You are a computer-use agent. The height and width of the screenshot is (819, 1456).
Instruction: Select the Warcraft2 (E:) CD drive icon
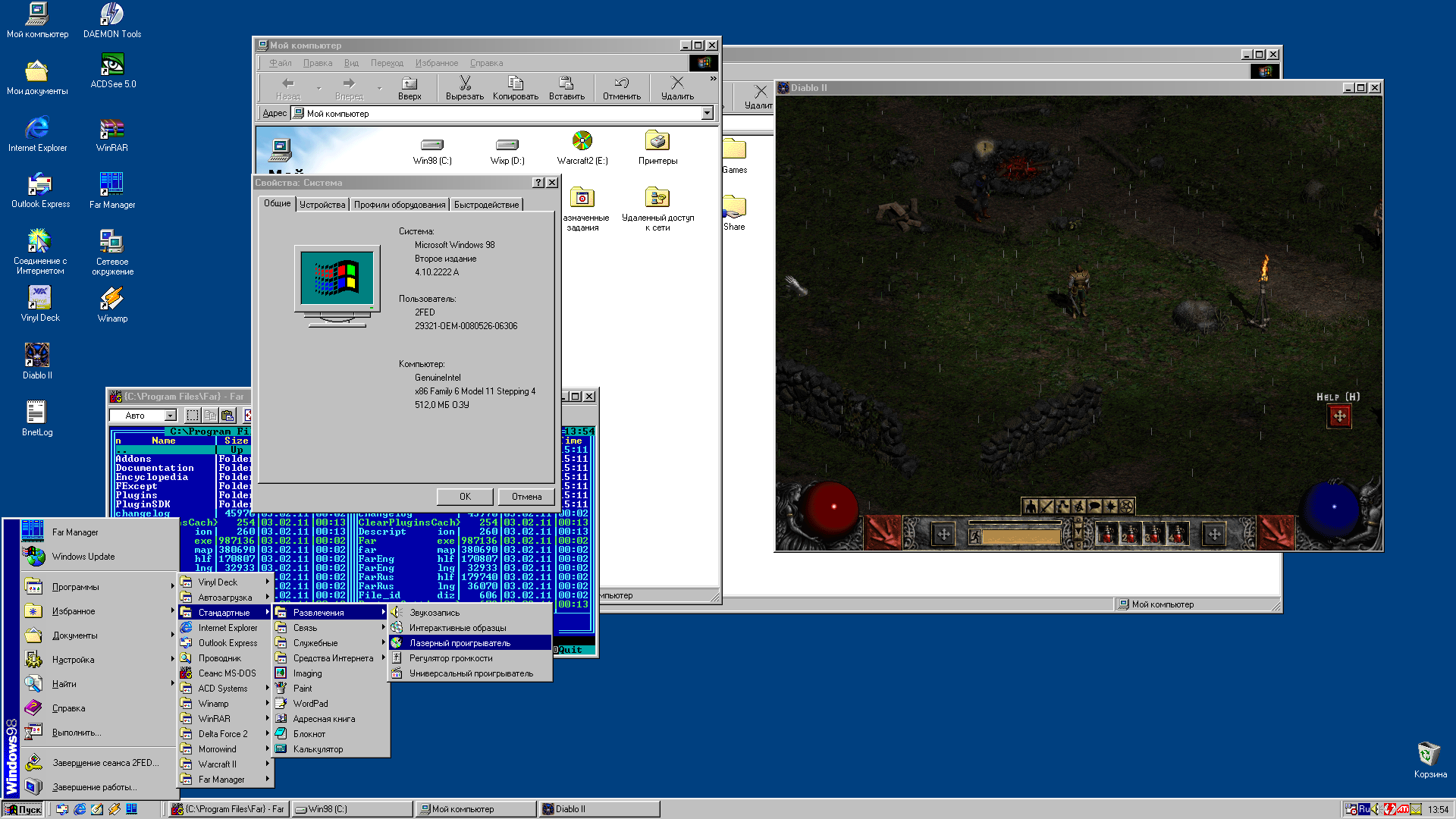point(582,149)
